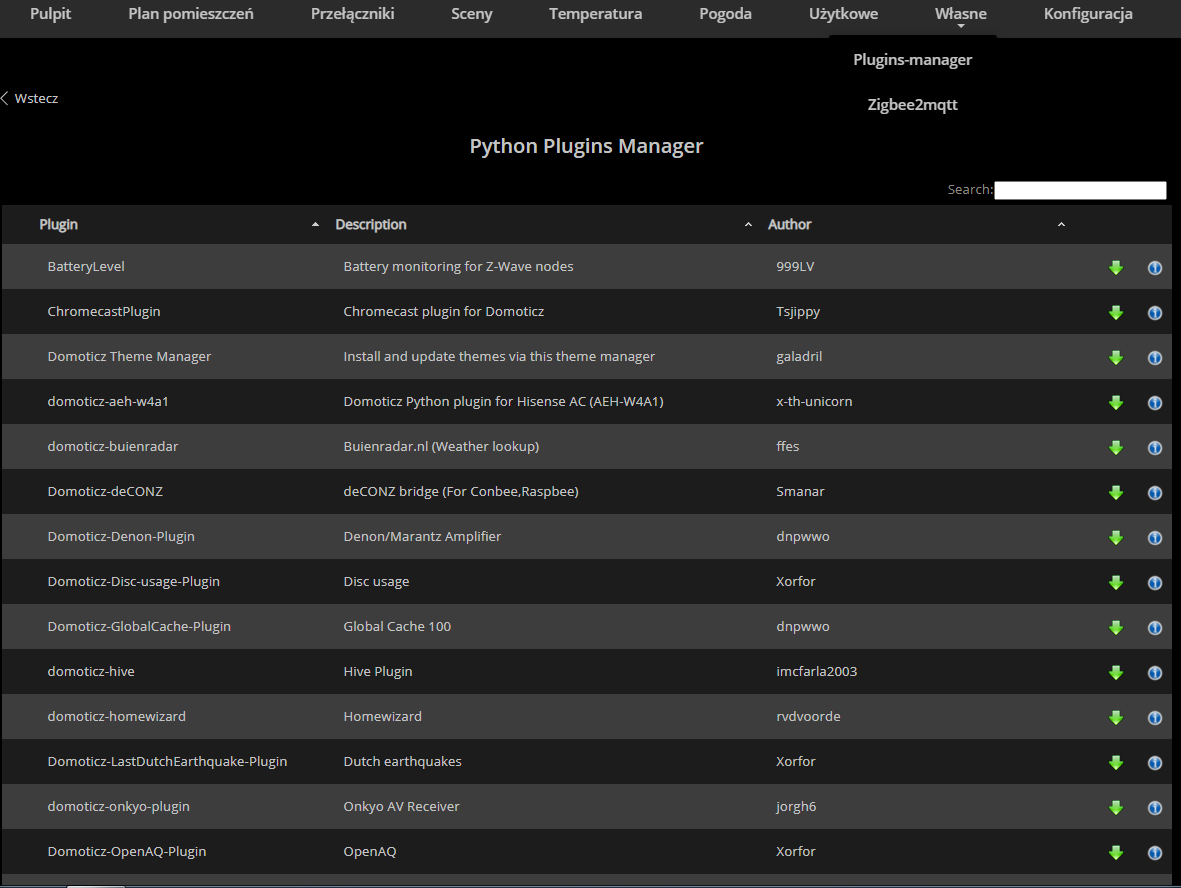Install Domoticz-LastDutchEarthquake-Plugin arrow
The height and width of the screenshot is (888, 1181).
click(x=1115, y=763)
